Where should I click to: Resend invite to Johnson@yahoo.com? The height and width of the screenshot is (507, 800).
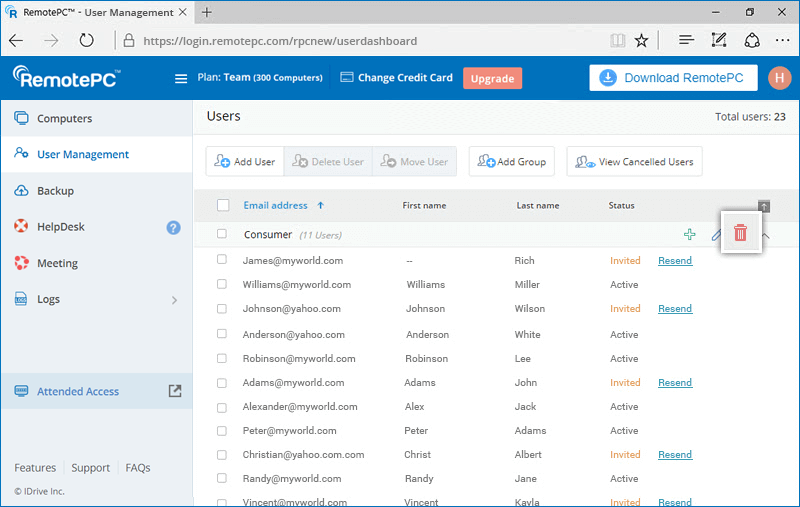click(675, 309)
